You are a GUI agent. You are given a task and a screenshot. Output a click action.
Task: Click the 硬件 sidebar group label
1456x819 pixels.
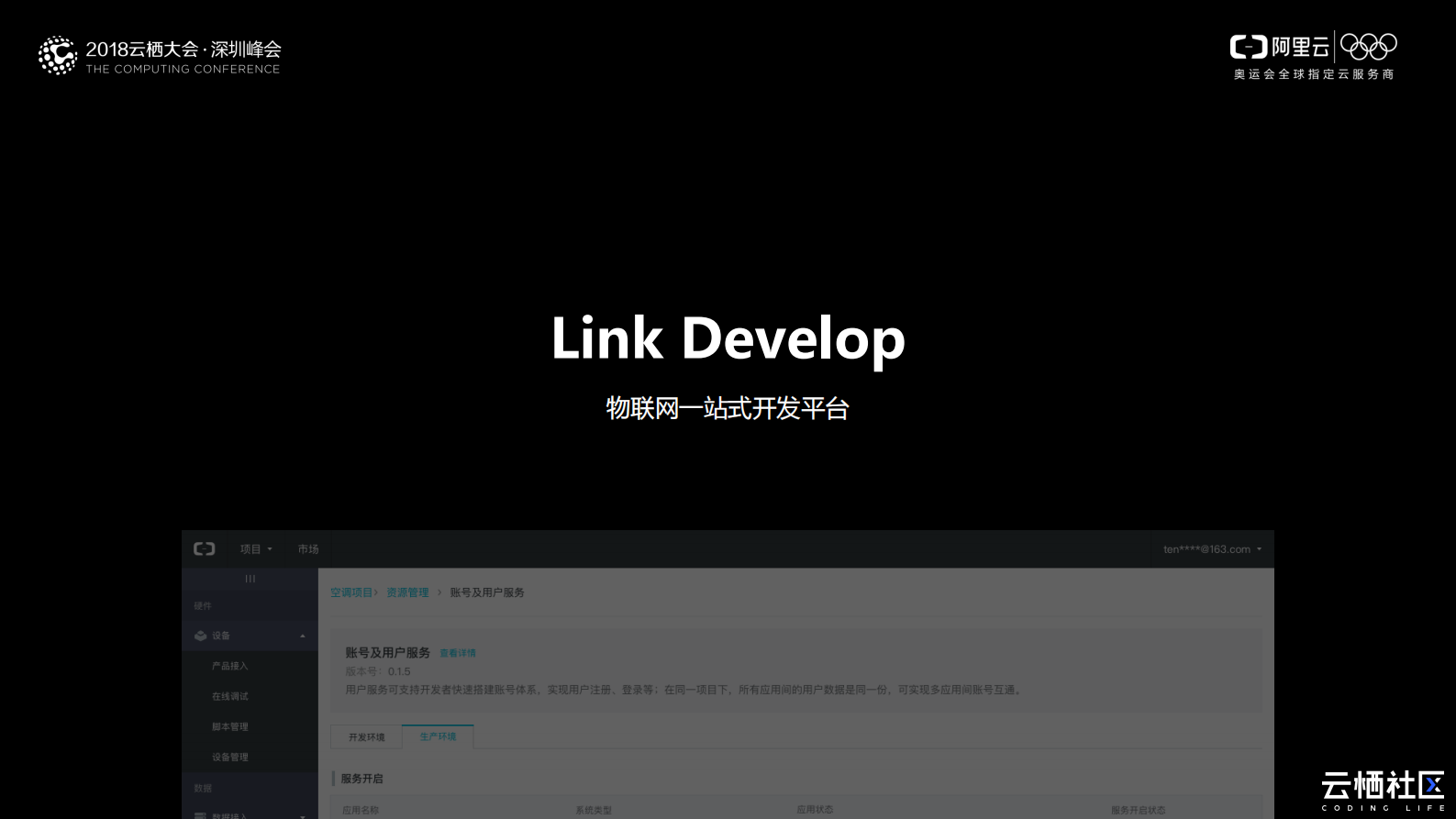pyautogui.click(x=203, y=606)
